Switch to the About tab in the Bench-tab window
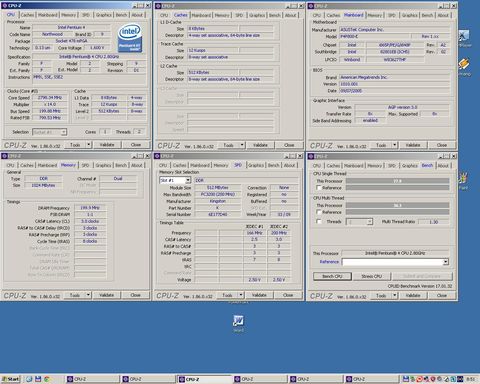Viewport: 480px width, 384px height. pyautogui.click(x=443, y=166)
